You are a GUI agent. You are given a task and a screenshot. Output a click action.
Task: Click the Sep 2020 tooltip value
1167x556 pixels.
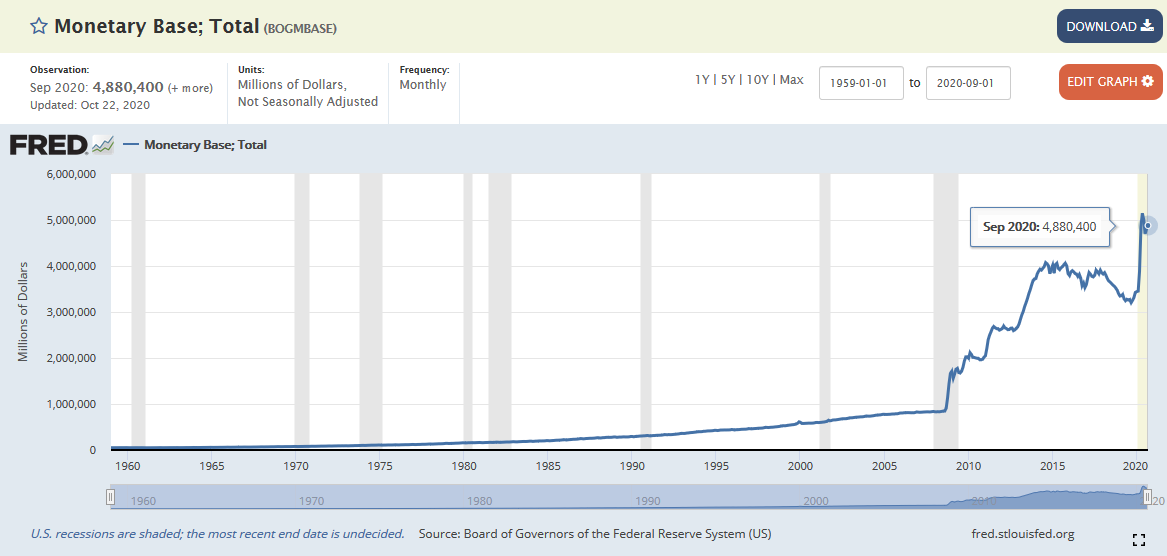click(1068, 226)
